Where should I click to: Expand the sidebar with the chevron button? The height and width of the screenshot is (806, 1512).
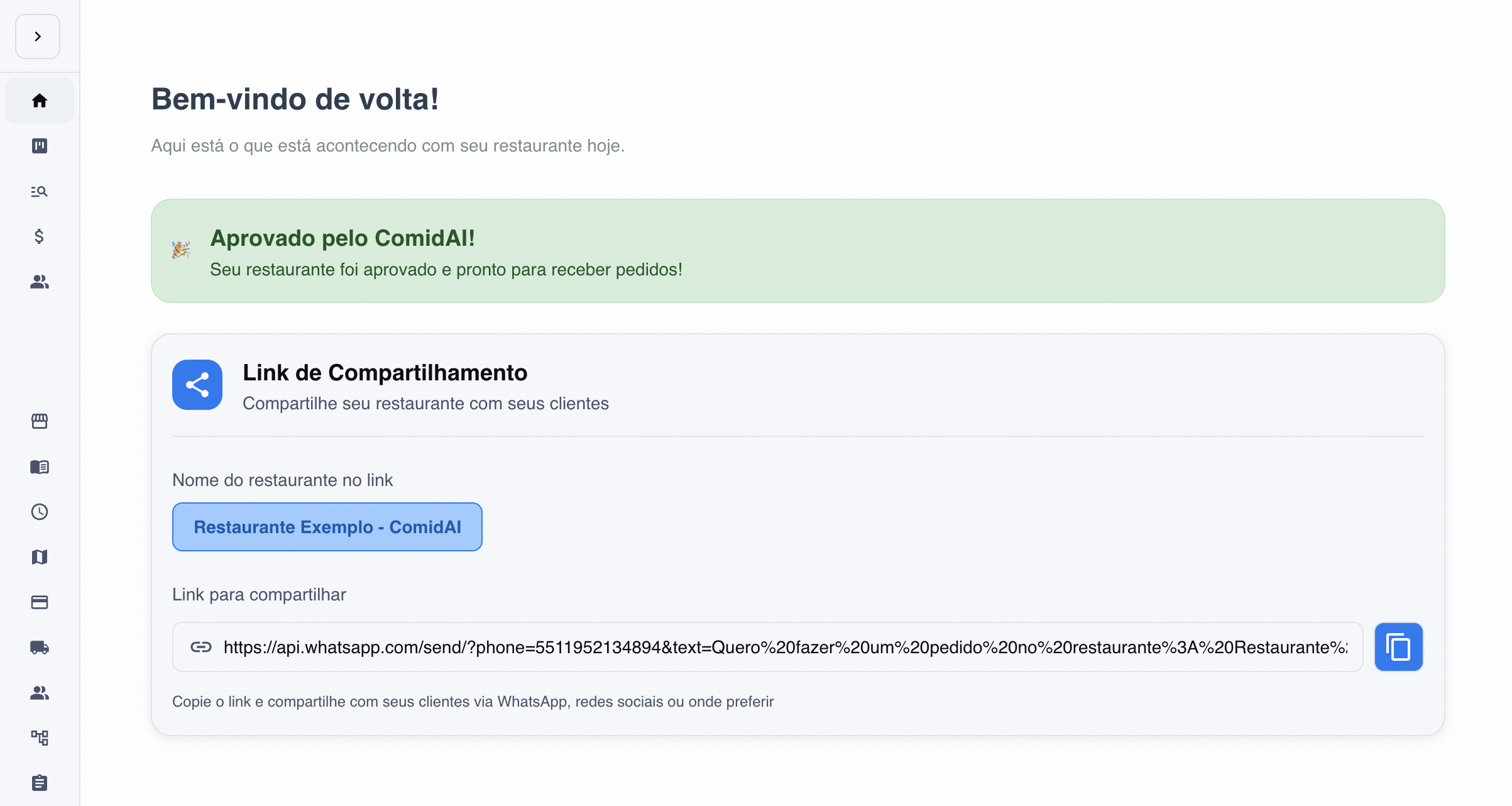point(37,36)
